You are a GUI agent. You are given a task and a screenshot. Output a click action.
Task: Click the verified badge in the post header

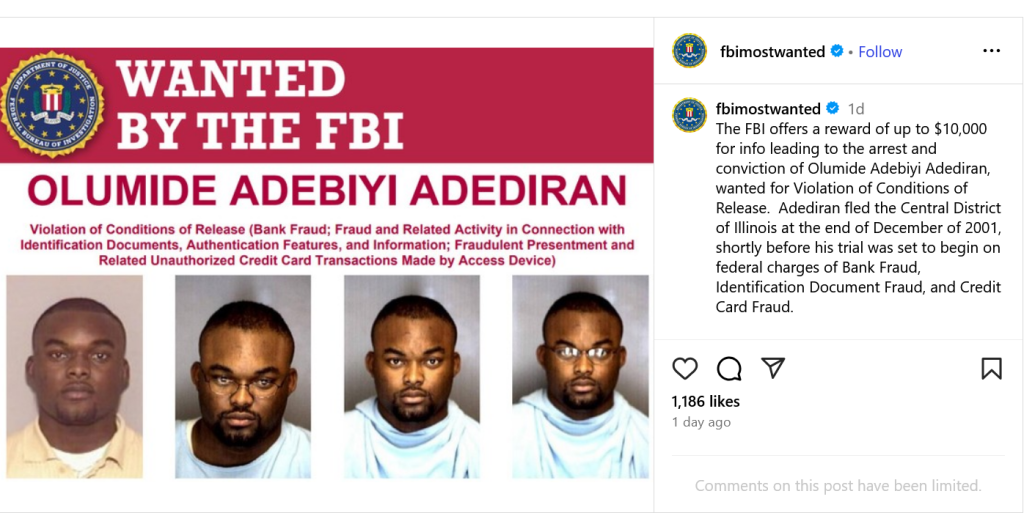837,51
